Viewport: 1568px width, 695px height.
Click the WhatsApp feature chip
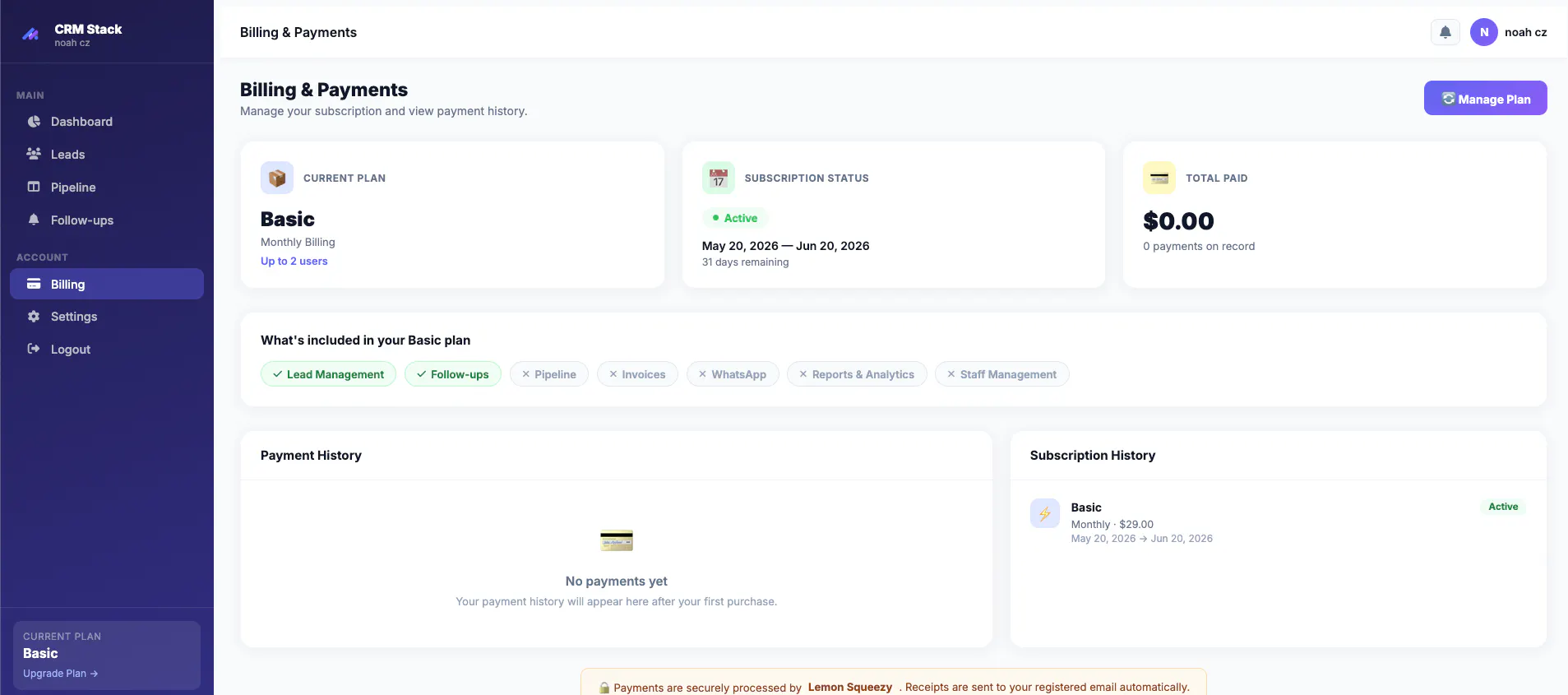(x=733, y=374)
